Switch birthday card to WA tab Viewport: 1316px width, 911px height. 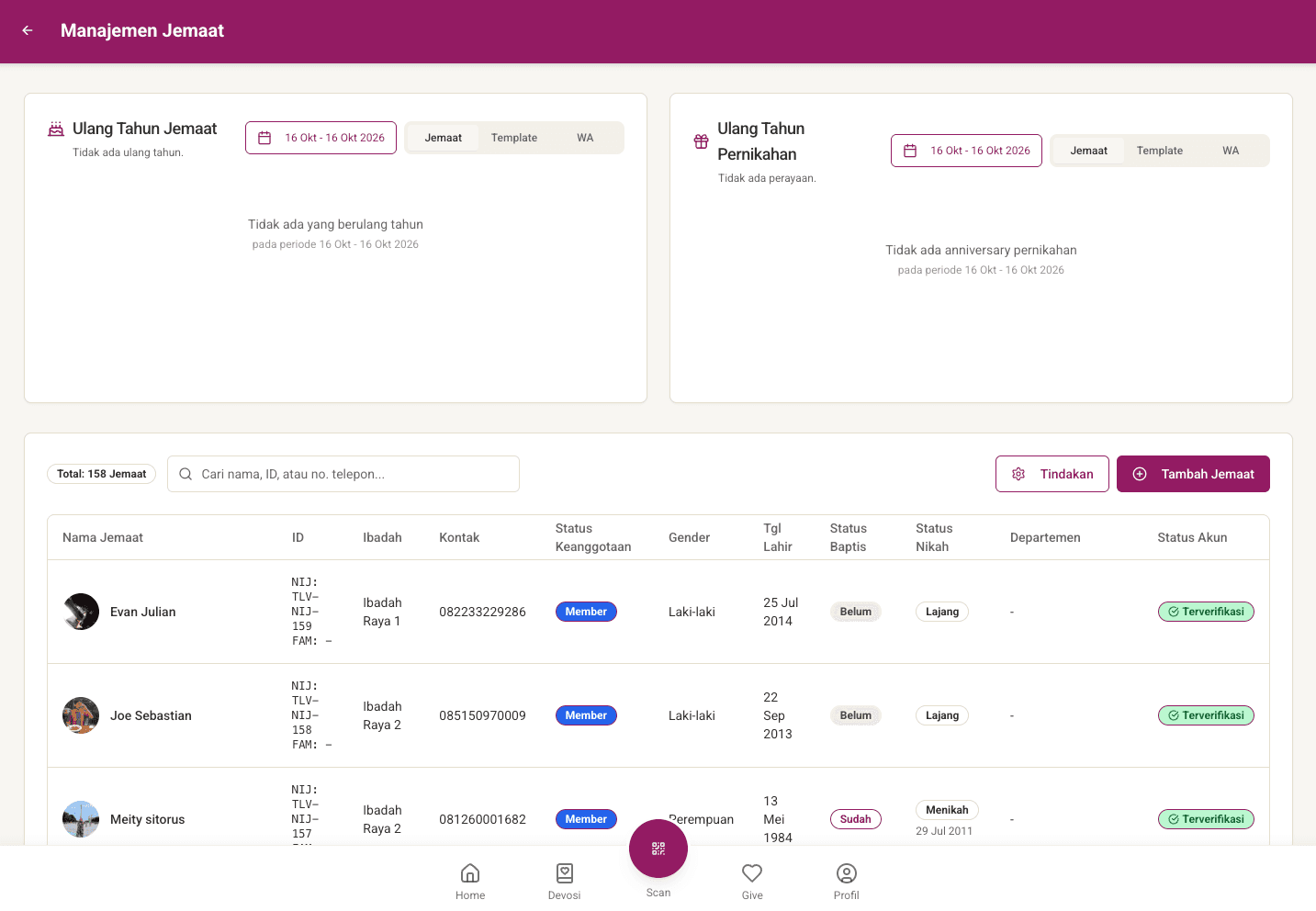pos(585,138)
